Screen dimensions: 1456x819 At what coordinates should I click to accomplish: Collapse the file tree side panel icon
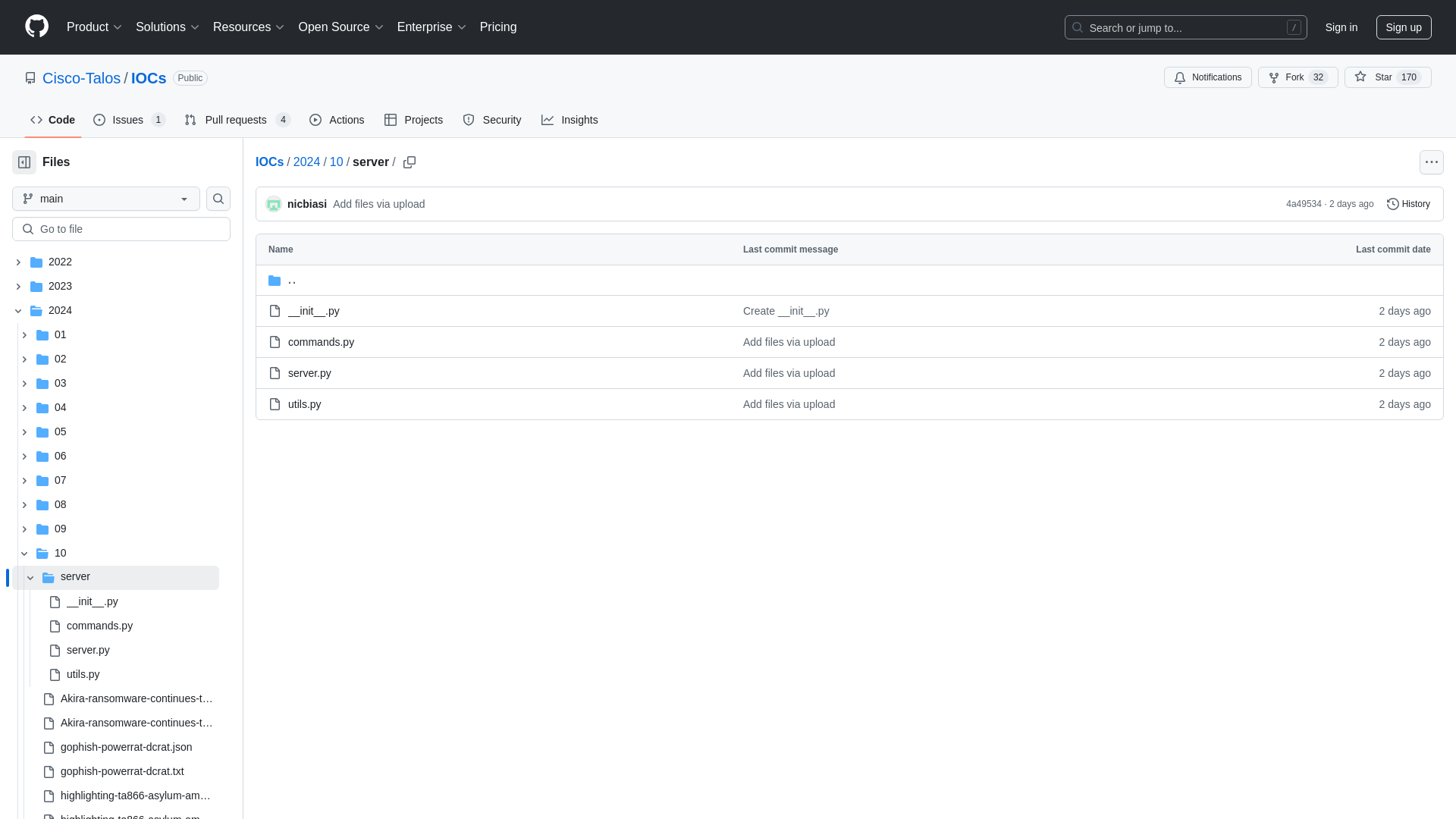tap(24, 162)
